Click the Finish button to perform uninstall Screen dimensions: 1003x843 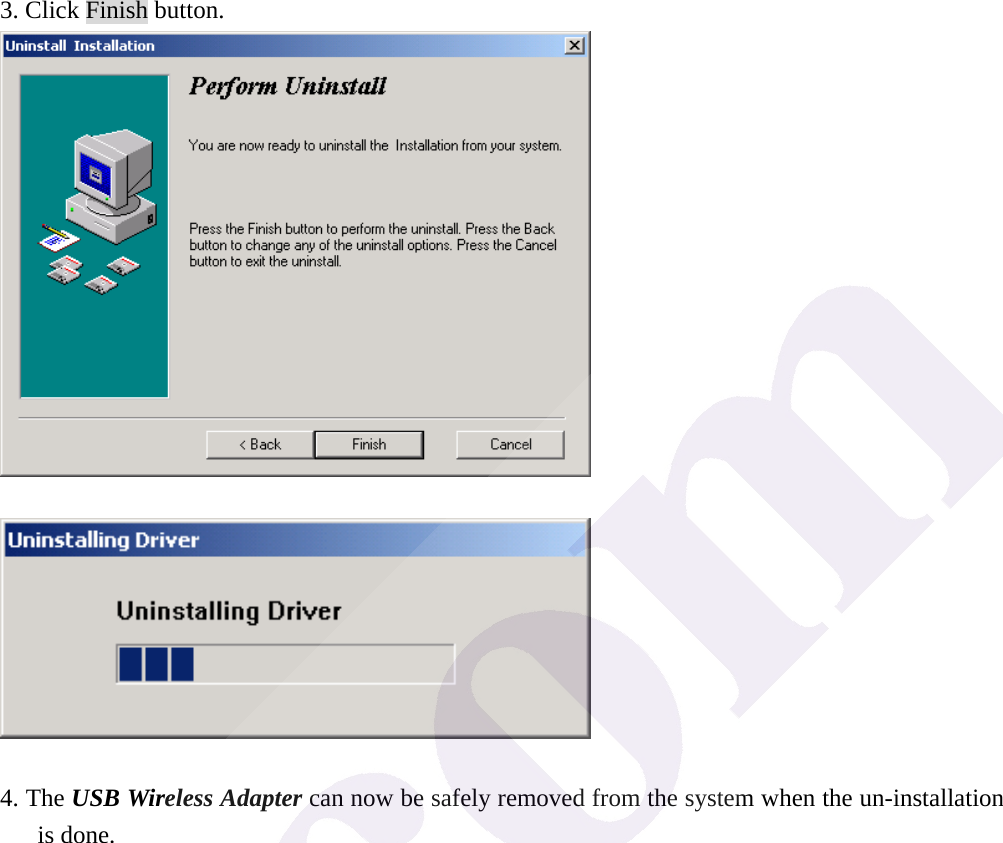click(368, 444)
